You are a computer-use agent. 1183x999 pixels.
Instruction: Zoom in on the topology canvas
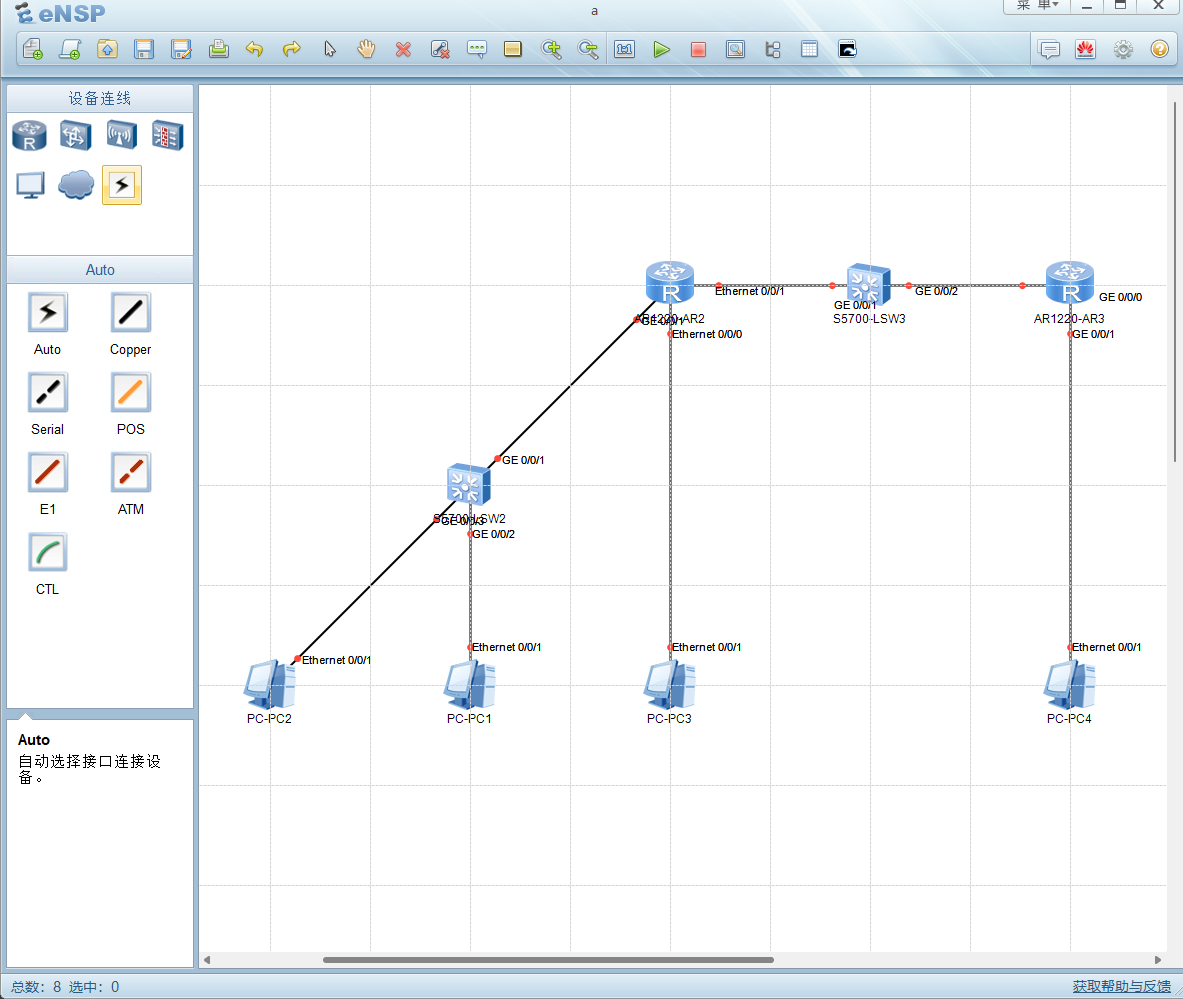pyautogui.click(x=552, y=50)
